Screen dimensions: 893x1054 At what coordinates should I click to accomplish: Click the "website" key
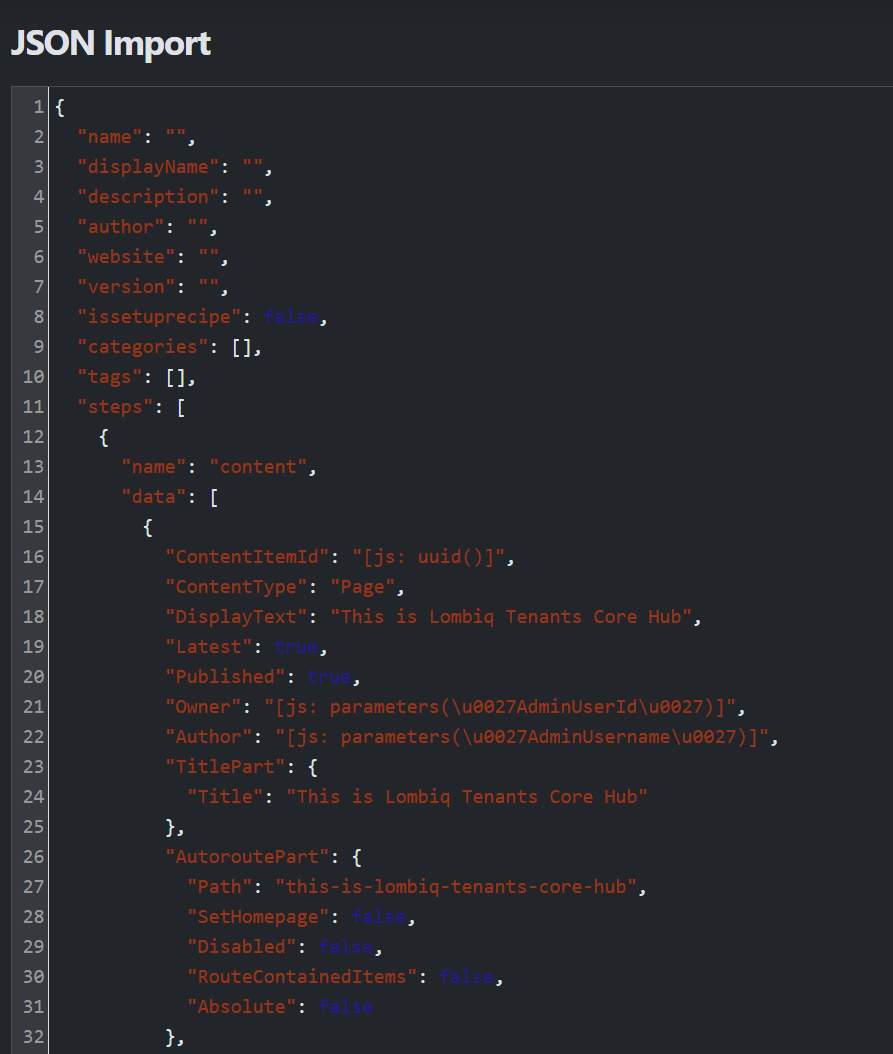[126, 257]
